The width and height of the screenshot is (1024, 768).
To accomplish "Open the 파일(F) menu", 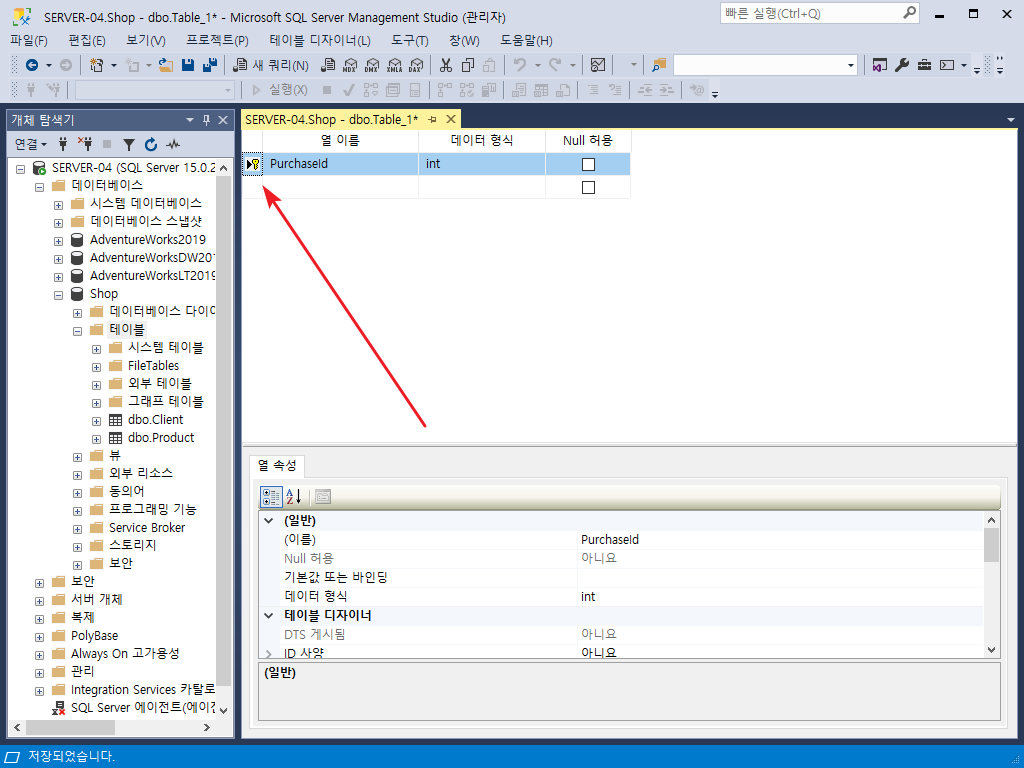I will (x=29, y=40).
